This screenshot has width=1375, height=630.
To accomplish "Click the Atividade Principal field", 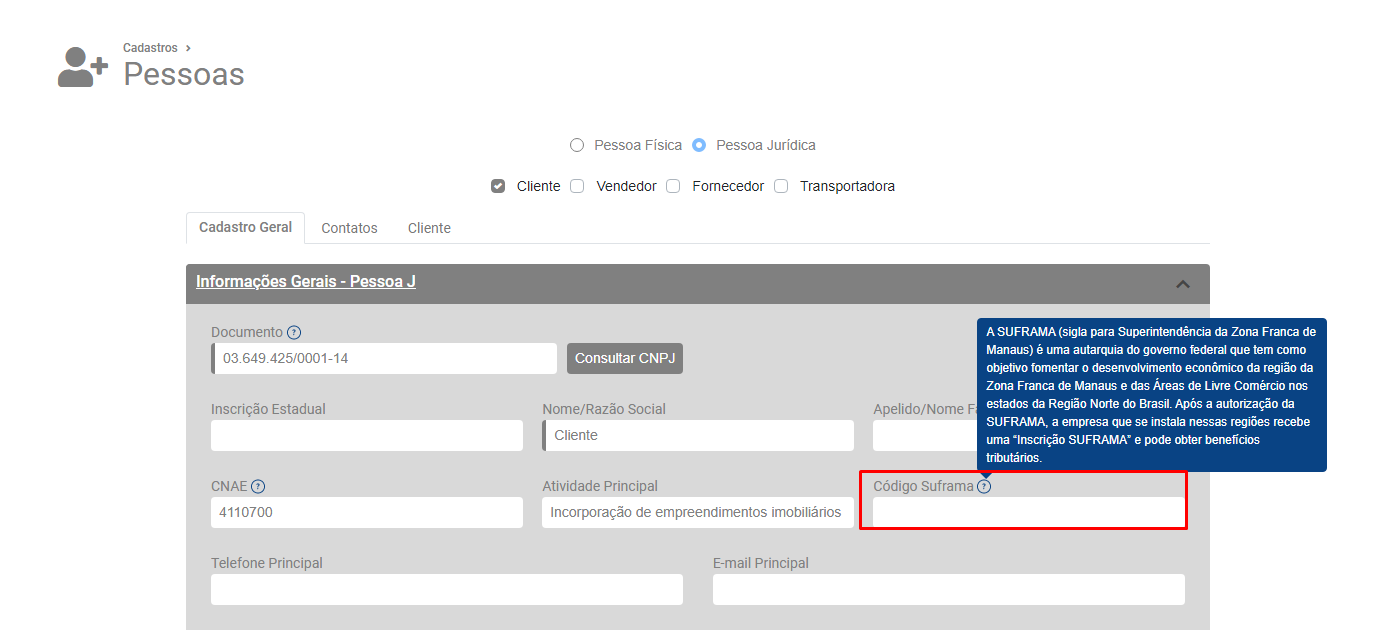I will [x=698, y=512].
